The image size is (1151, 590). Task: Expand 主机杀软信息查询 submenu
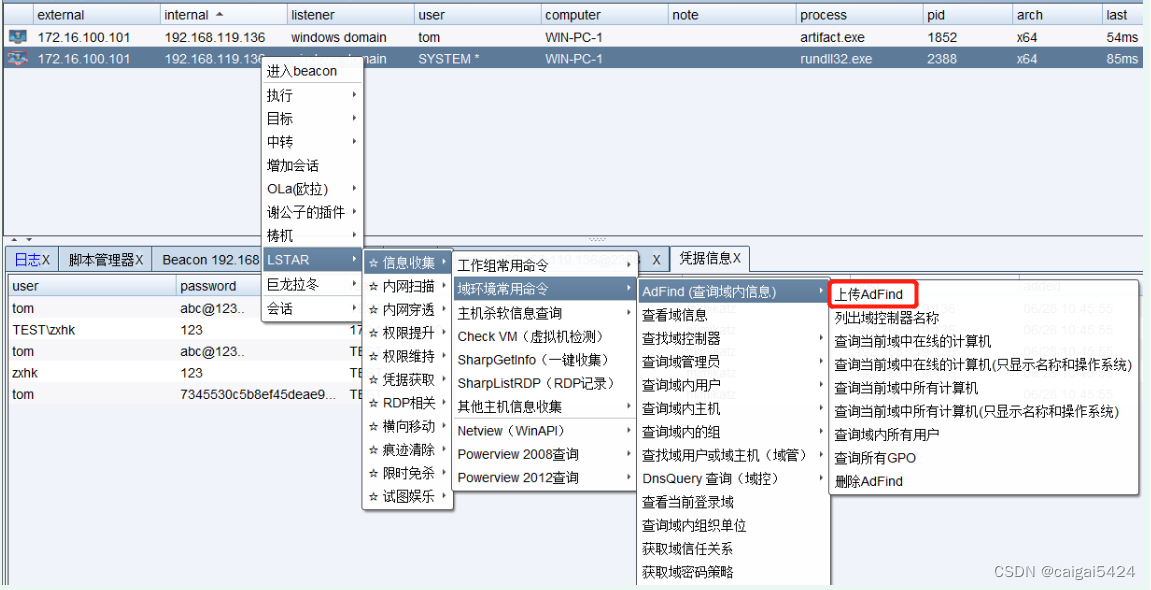[x=544, y=313]
